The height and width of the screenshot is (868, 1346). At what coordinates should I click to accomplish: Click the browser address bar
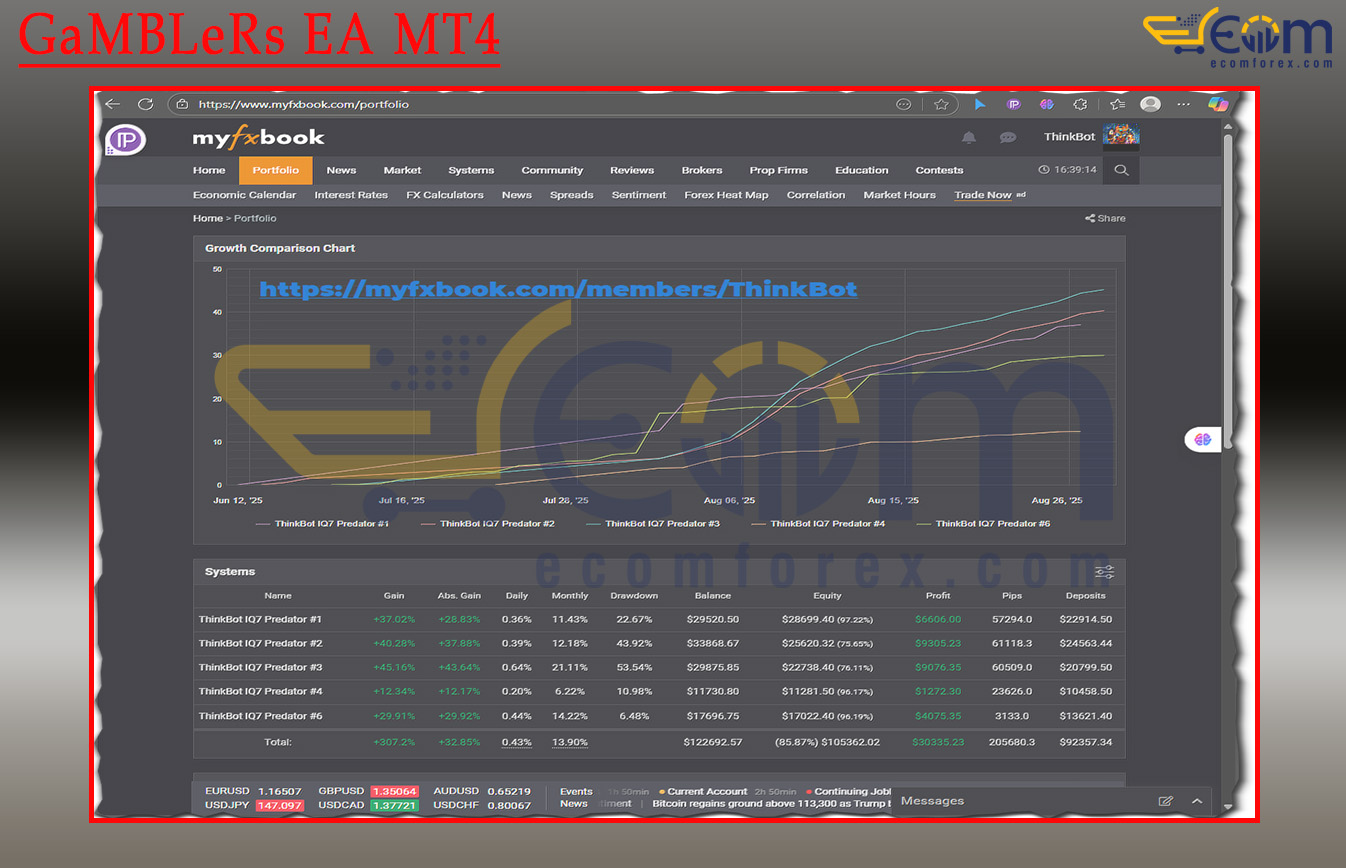click(540, 104)
